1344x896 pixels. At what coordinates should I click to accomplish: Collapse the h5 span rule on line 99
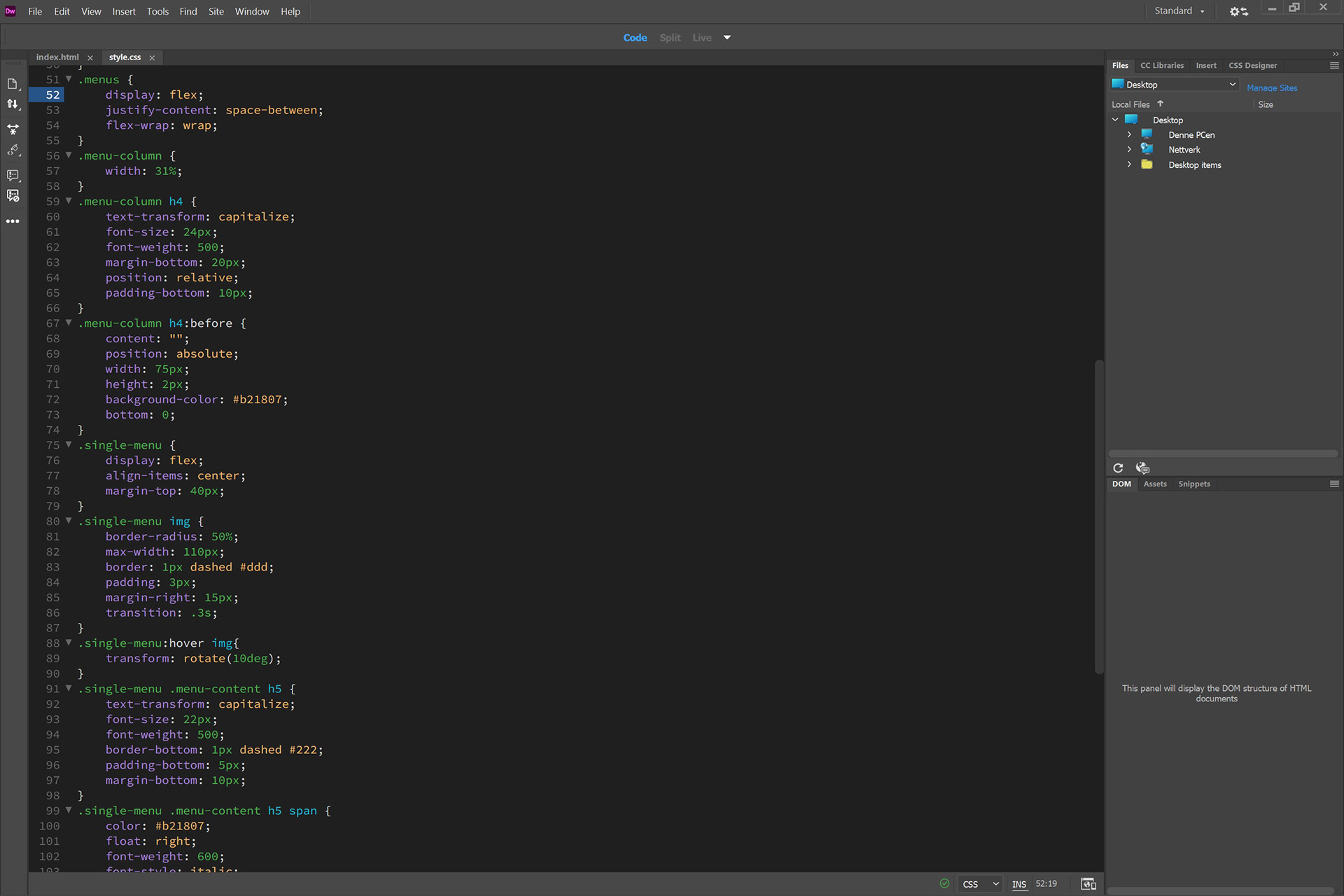pos(69,810)
